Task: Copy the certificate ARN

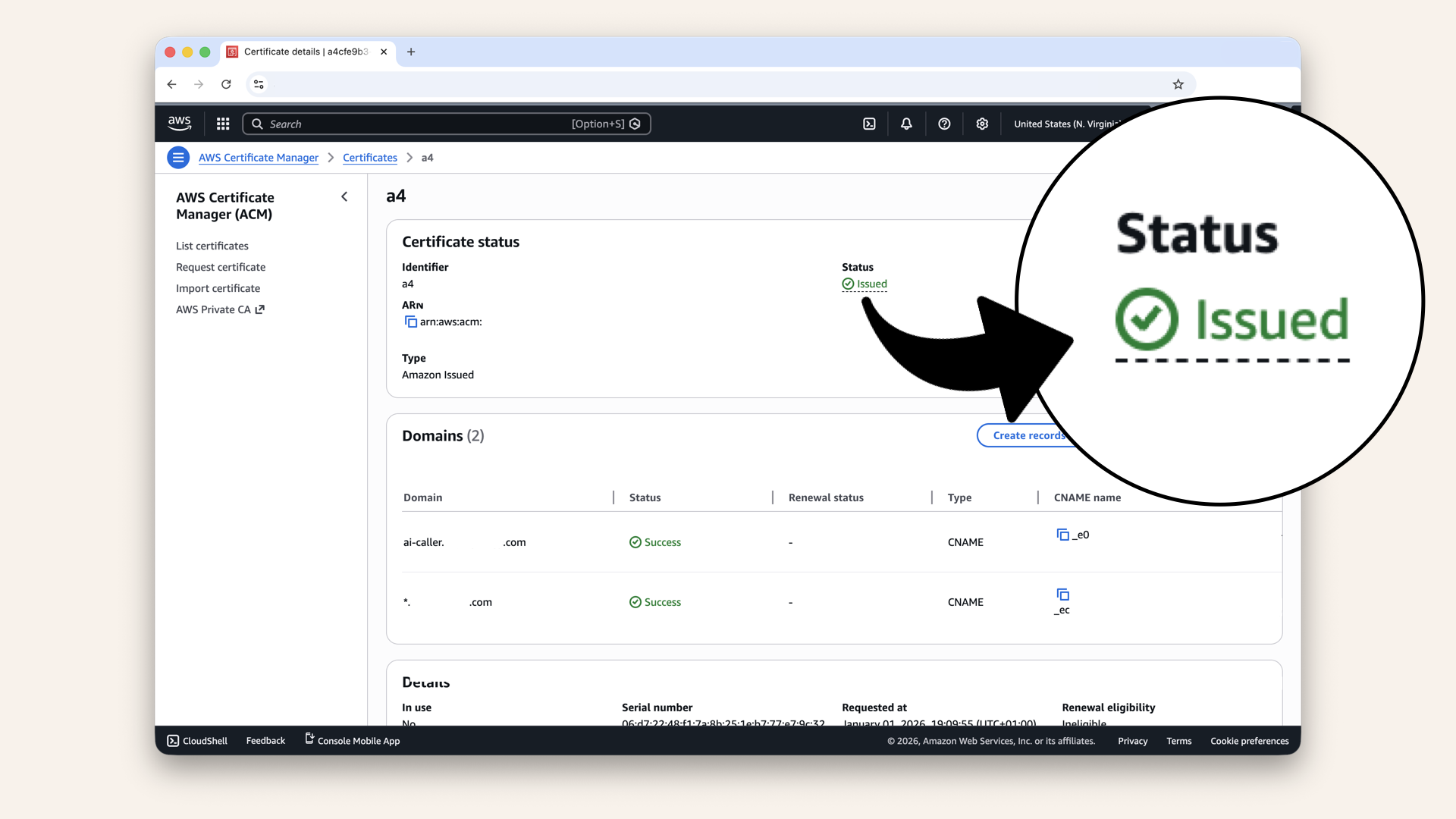Action: pyautogui.click(x=411, y=322)
